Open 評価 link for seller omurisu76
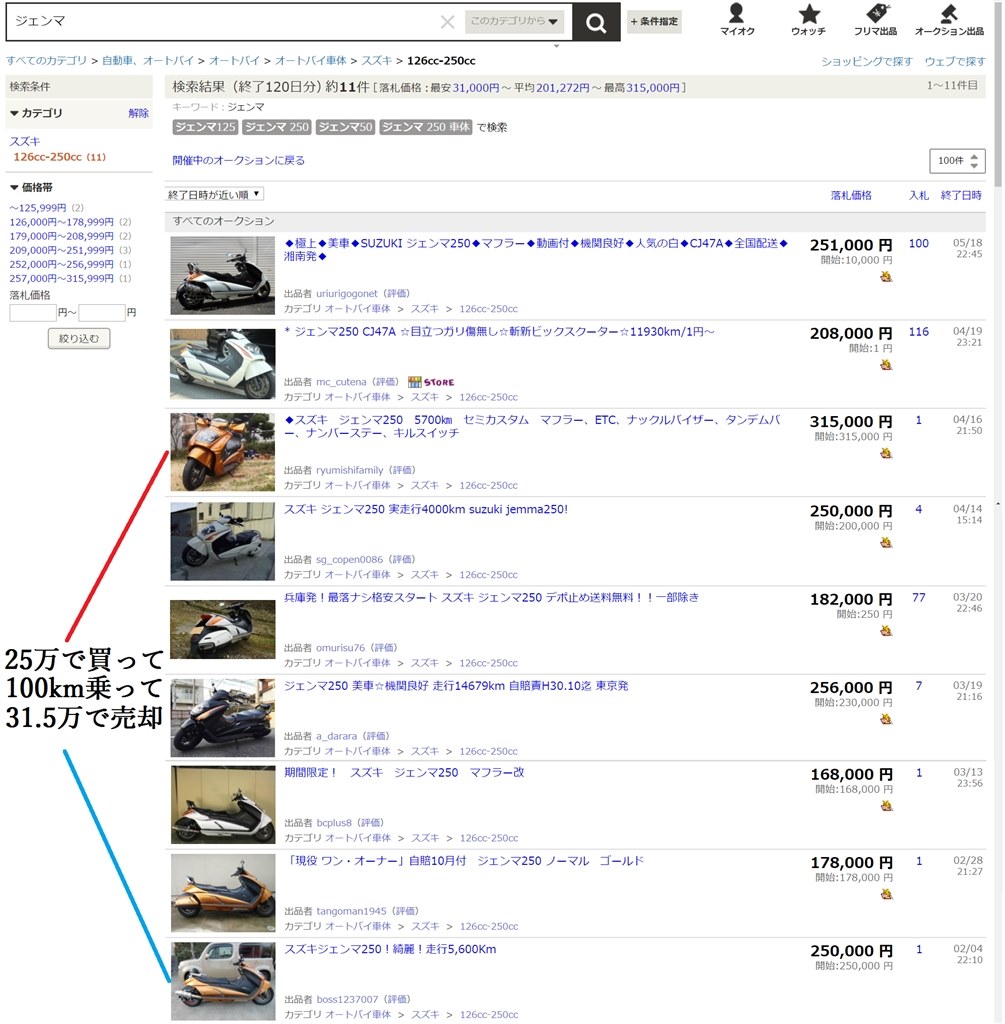This screenshot has width=1005, height=1024. (384, 648)
